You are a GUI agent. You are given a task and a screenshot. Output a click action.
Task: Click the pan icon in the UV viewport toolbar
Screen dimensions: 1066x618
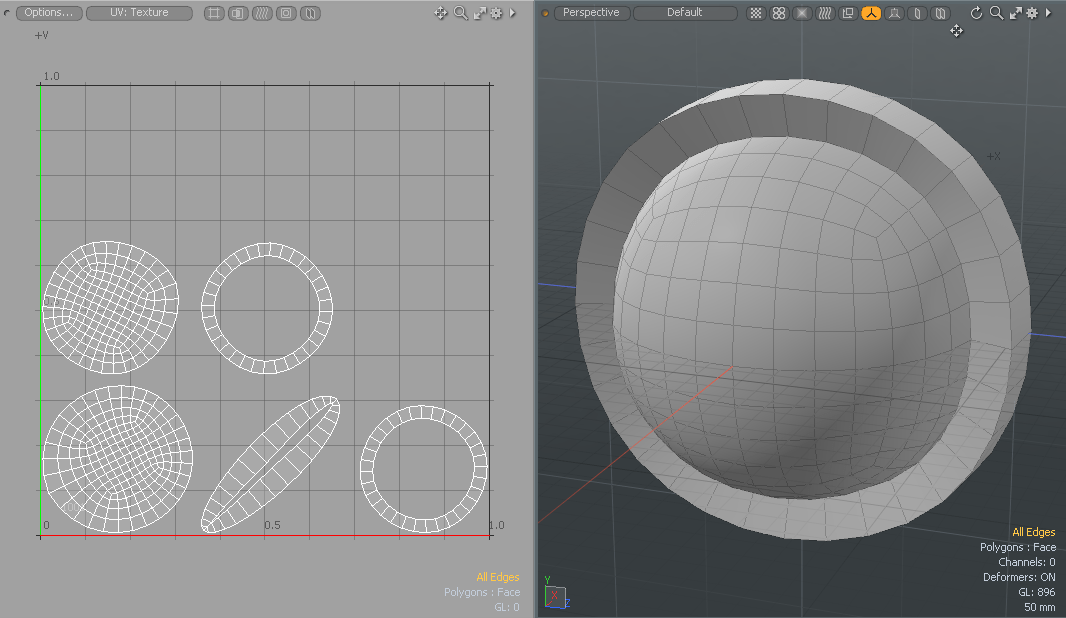440,12
